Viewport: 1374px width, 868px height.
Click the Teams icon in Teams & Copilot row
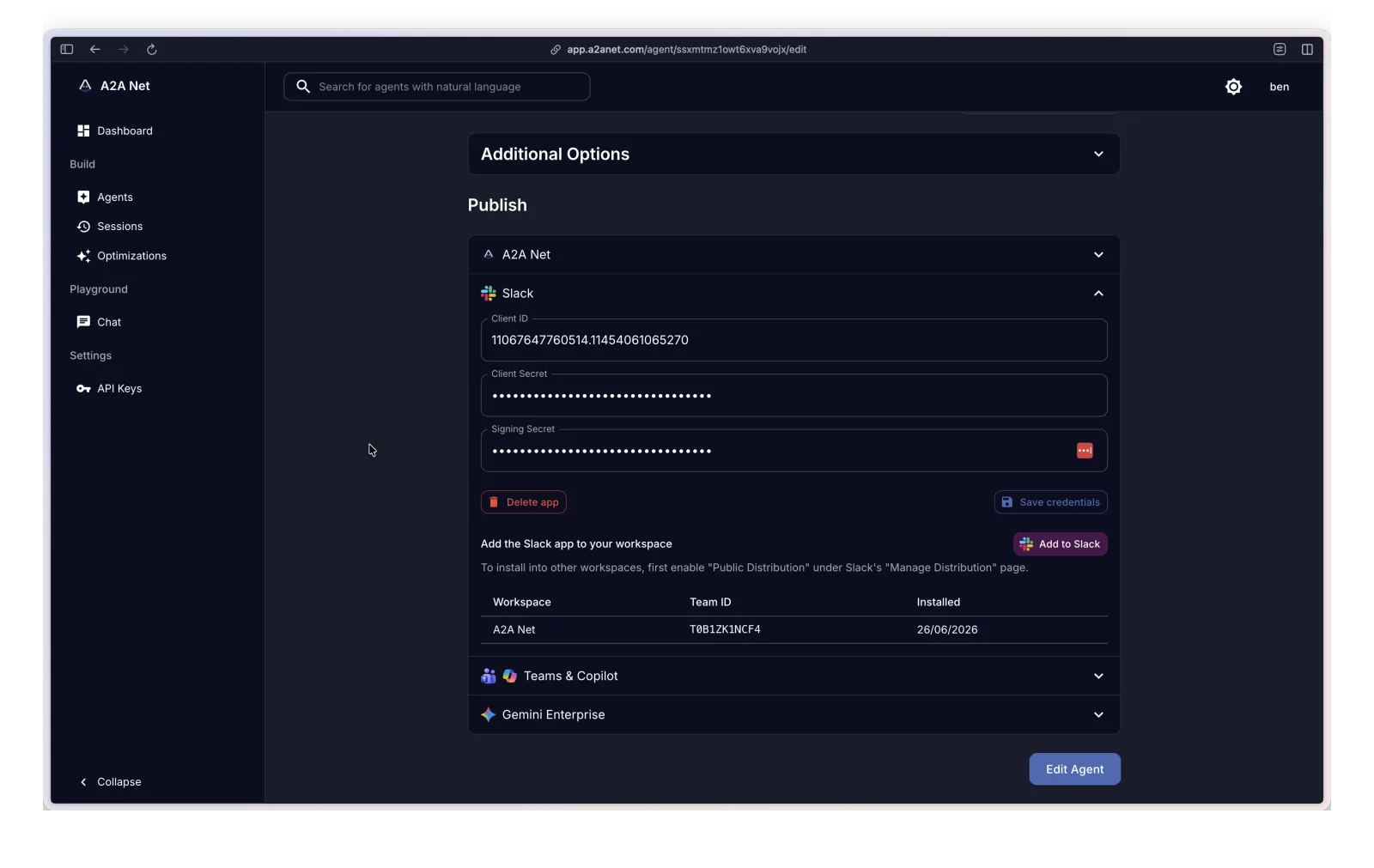[x=489, y=677]
